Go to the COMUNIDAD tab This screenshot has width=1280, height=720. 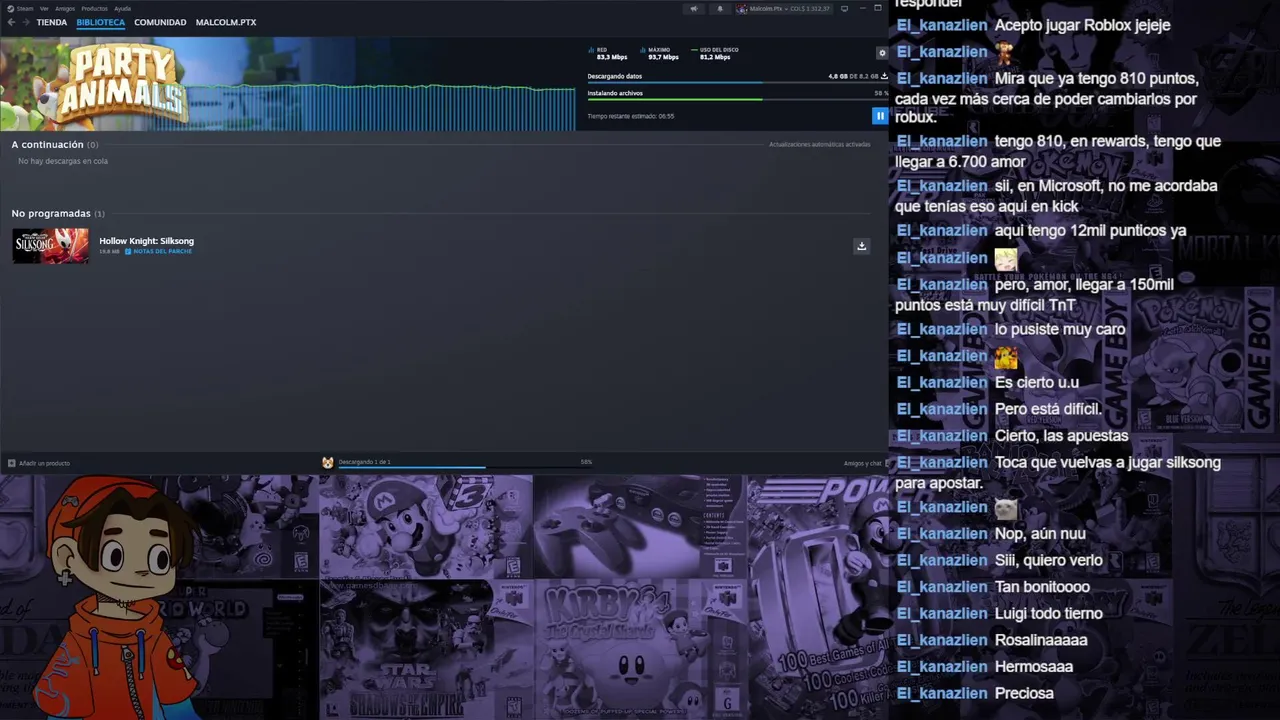[x=160, y=22]
